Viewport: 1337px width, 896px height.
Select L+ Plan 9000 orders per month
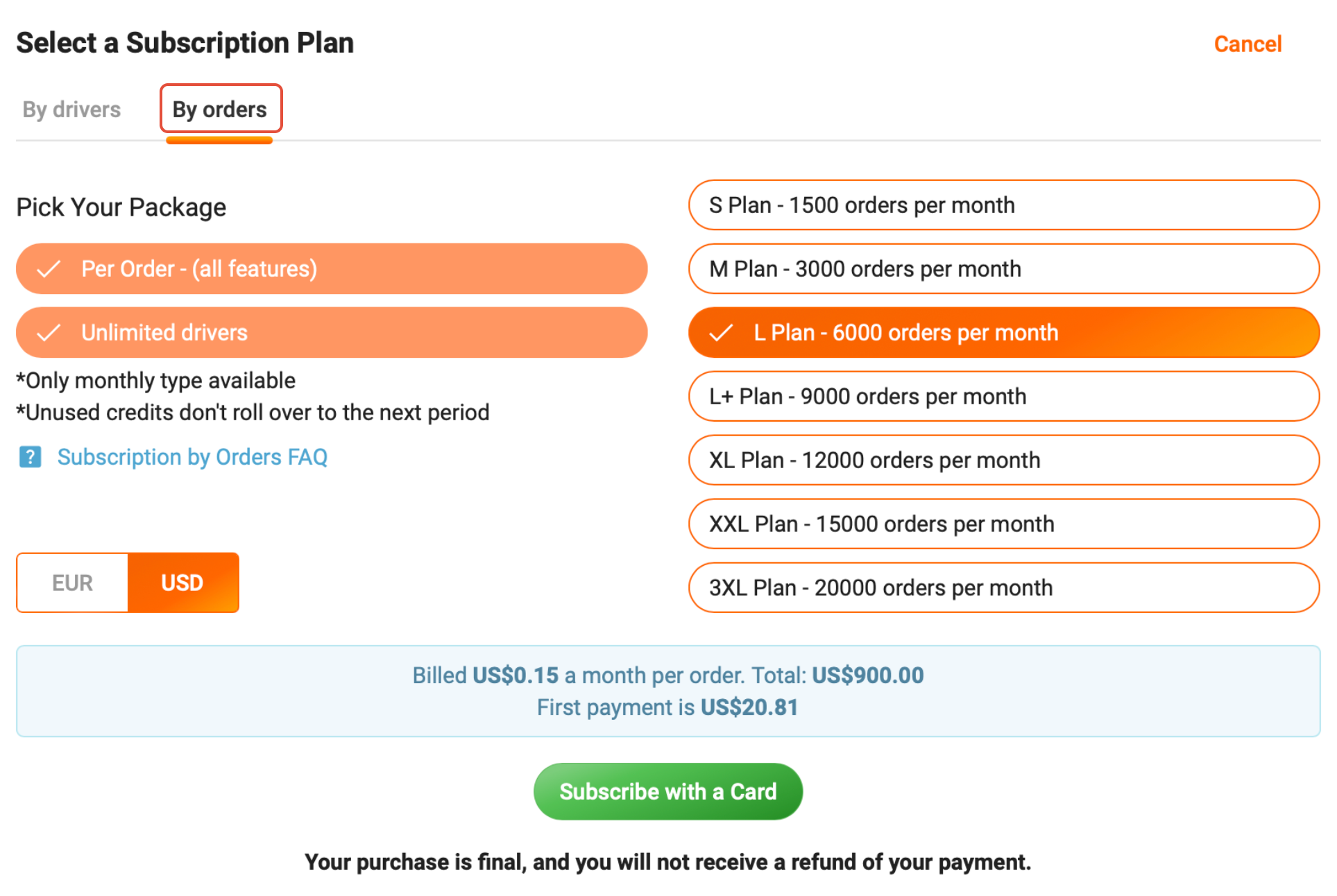click(x=1003, y=397)
